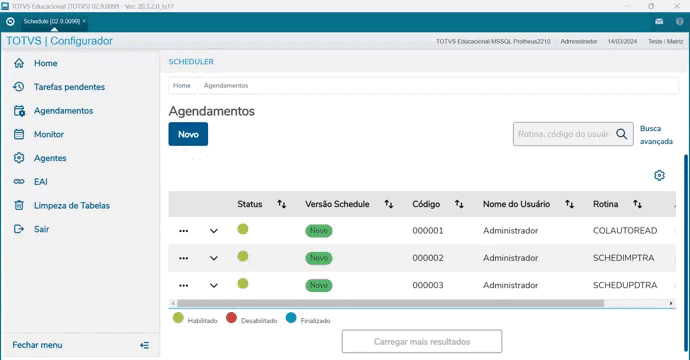690x360 pixels.
Task: Click the scrollbar right arrow
Action: click(671, 303)
